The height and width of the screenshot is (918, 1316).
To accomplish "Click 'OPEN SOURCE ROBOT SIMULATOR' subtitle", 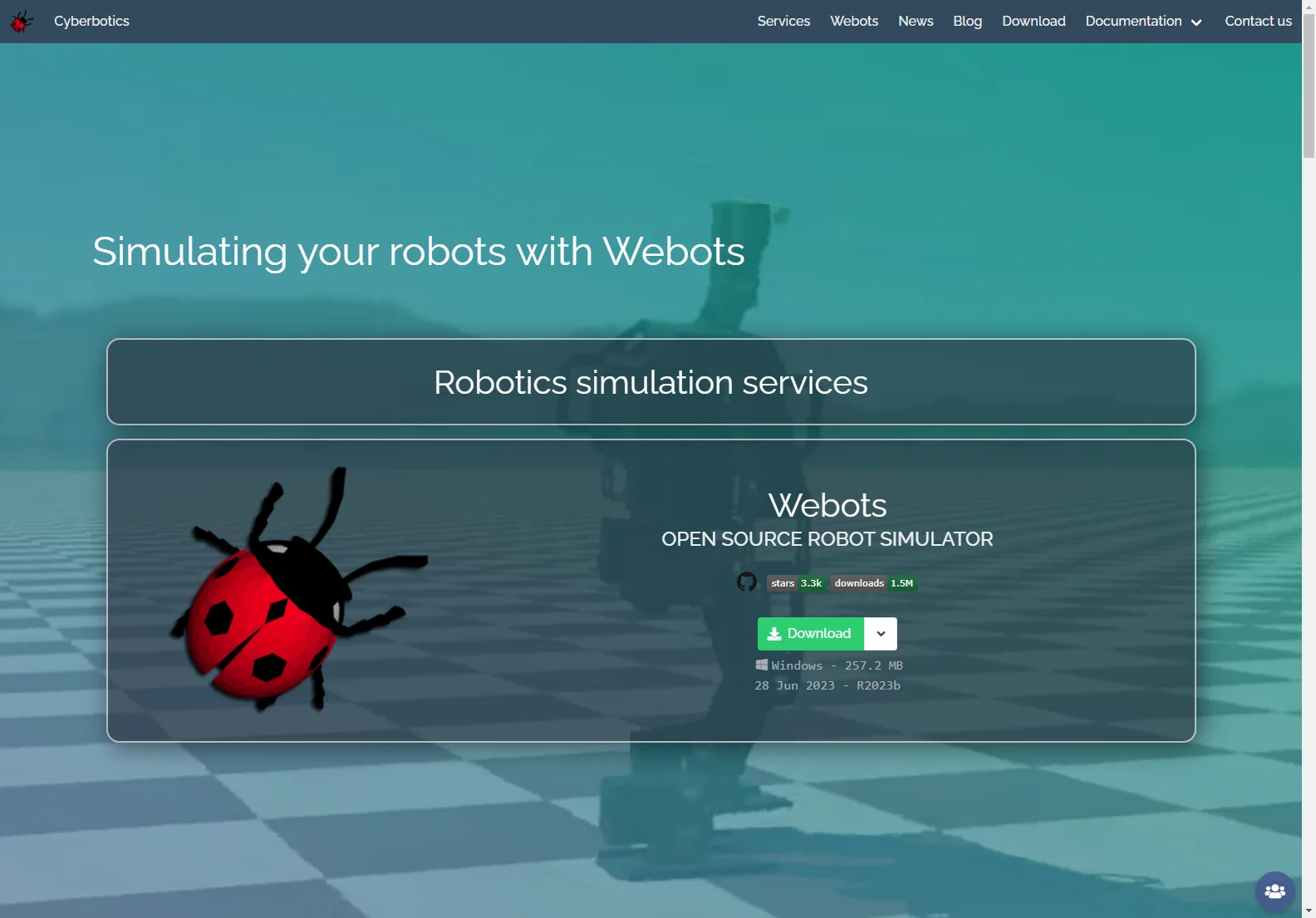I will pyautogui.click(x=827, y=539).
